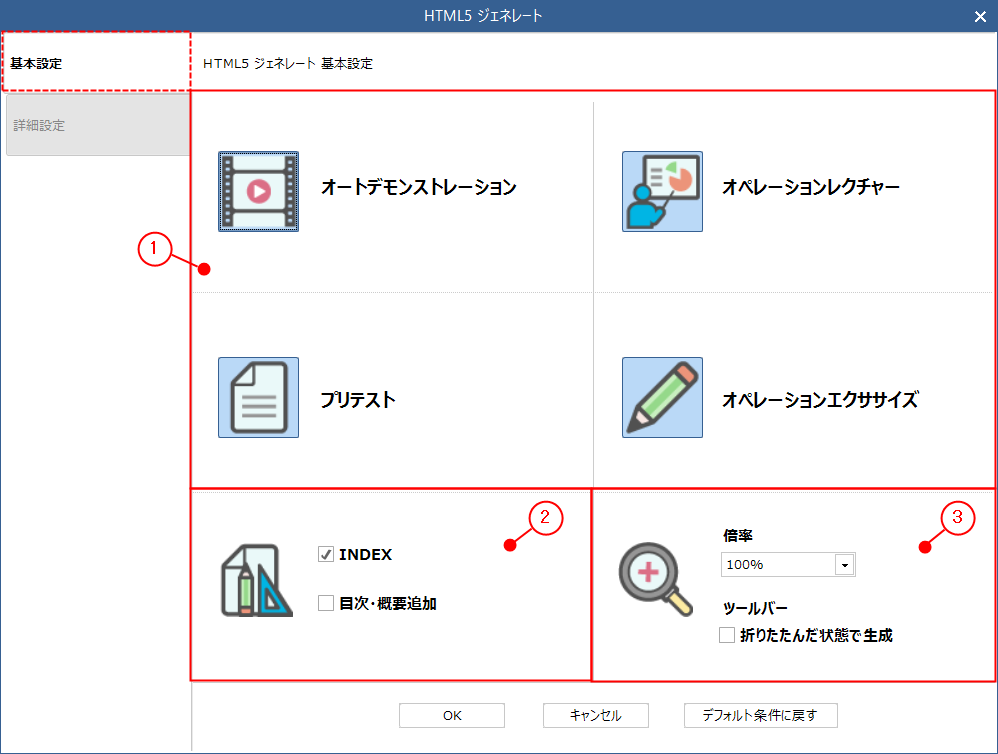The height and width of the screenshot is (754, 998).
Task: Select the プリテスト document icon
Action: coord(258,397)
